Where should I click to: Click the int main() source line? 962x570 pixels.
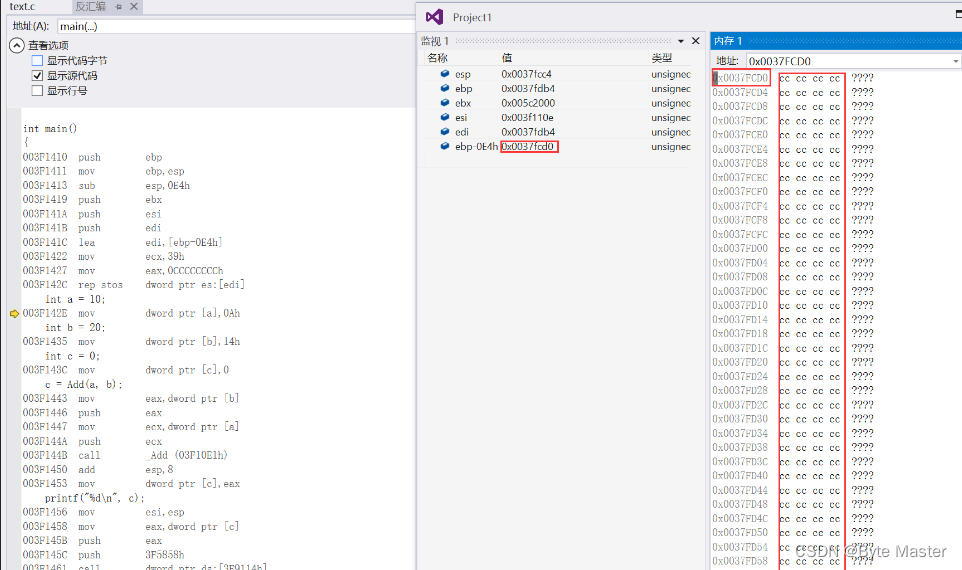pos(50,129)
